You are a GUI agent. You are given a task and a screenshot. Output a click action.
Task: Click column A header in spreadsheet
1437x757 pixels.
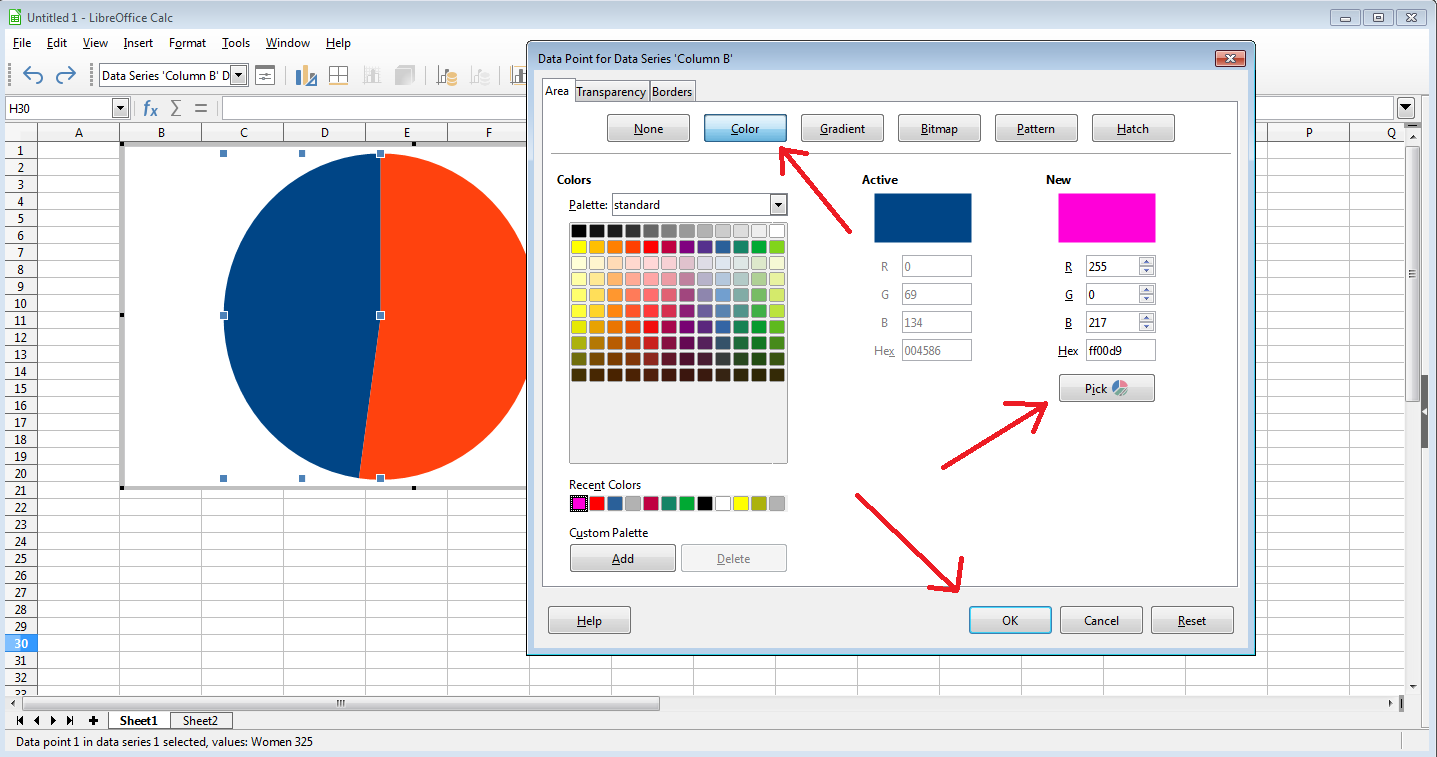[x=79, y=133]
